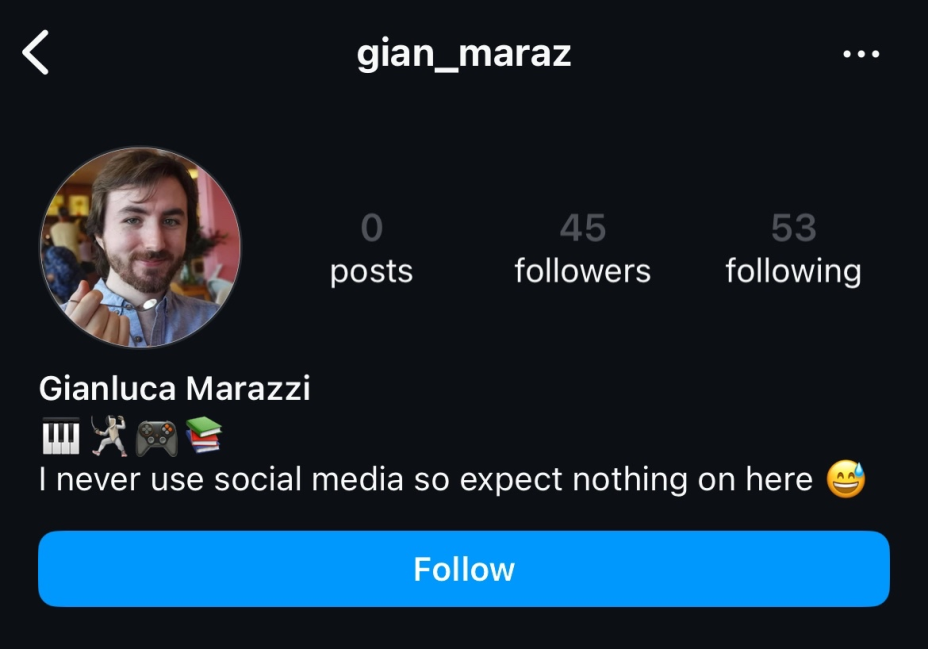The image size is (928, 649).
Task: Click the fencer emoji in bio
Action: click(109, 436)
